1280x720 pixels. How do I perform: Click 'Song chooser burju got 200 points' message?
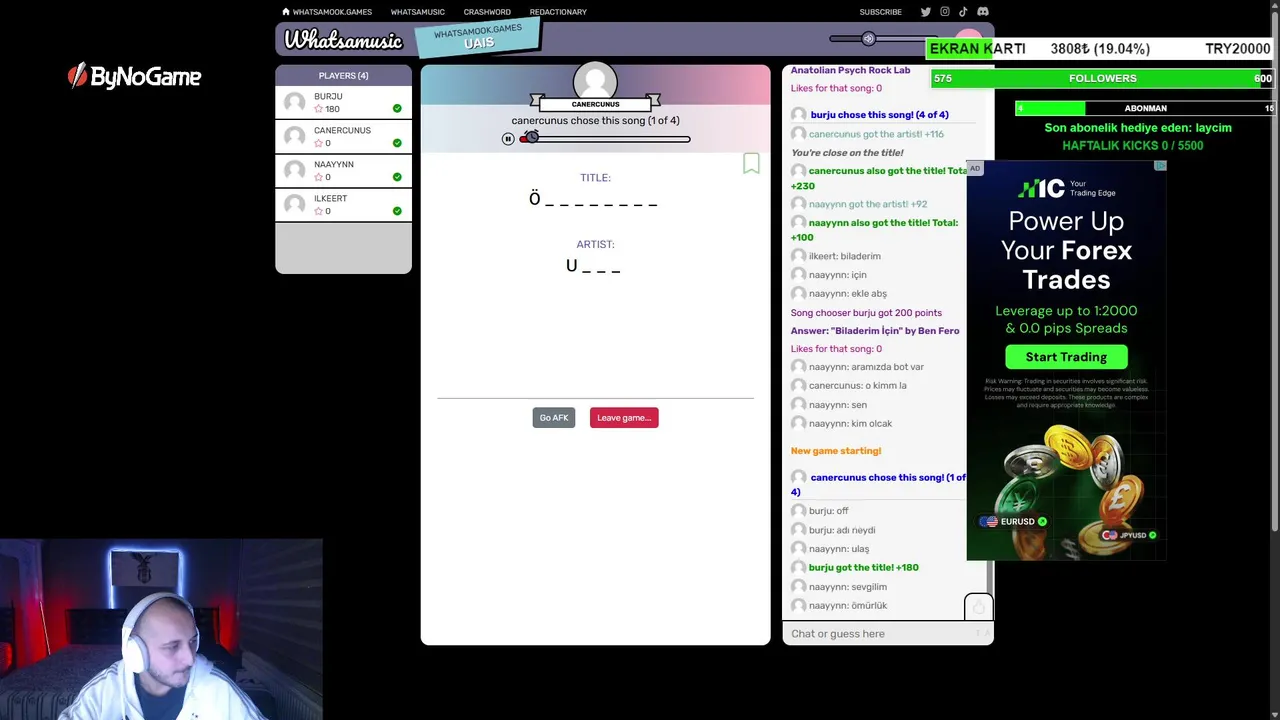[866, 313]
